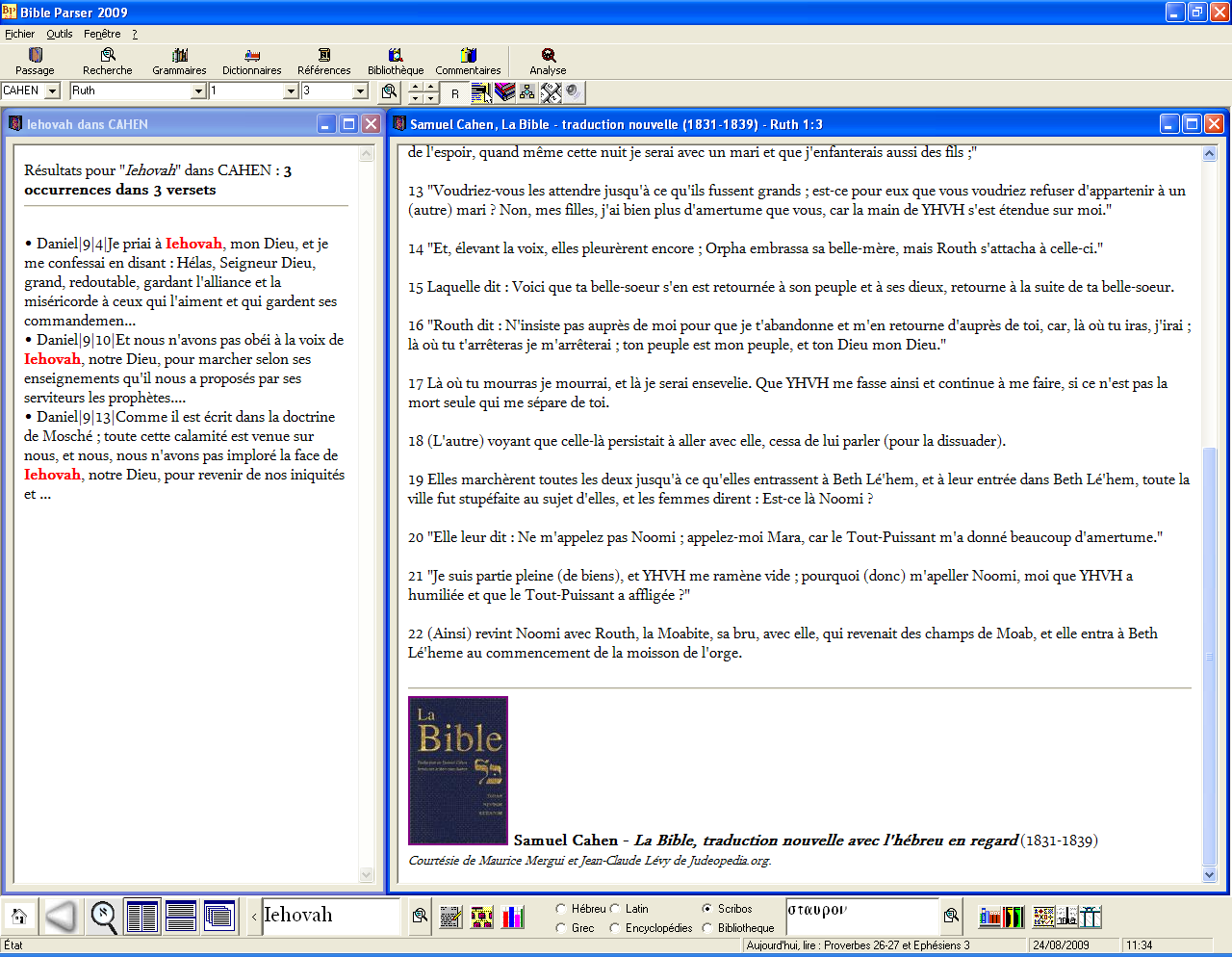The width and height of the screenshot is (1232, 957).
Task: Click the red-green-yellow books icon
Action: (x=1014, y=917)
